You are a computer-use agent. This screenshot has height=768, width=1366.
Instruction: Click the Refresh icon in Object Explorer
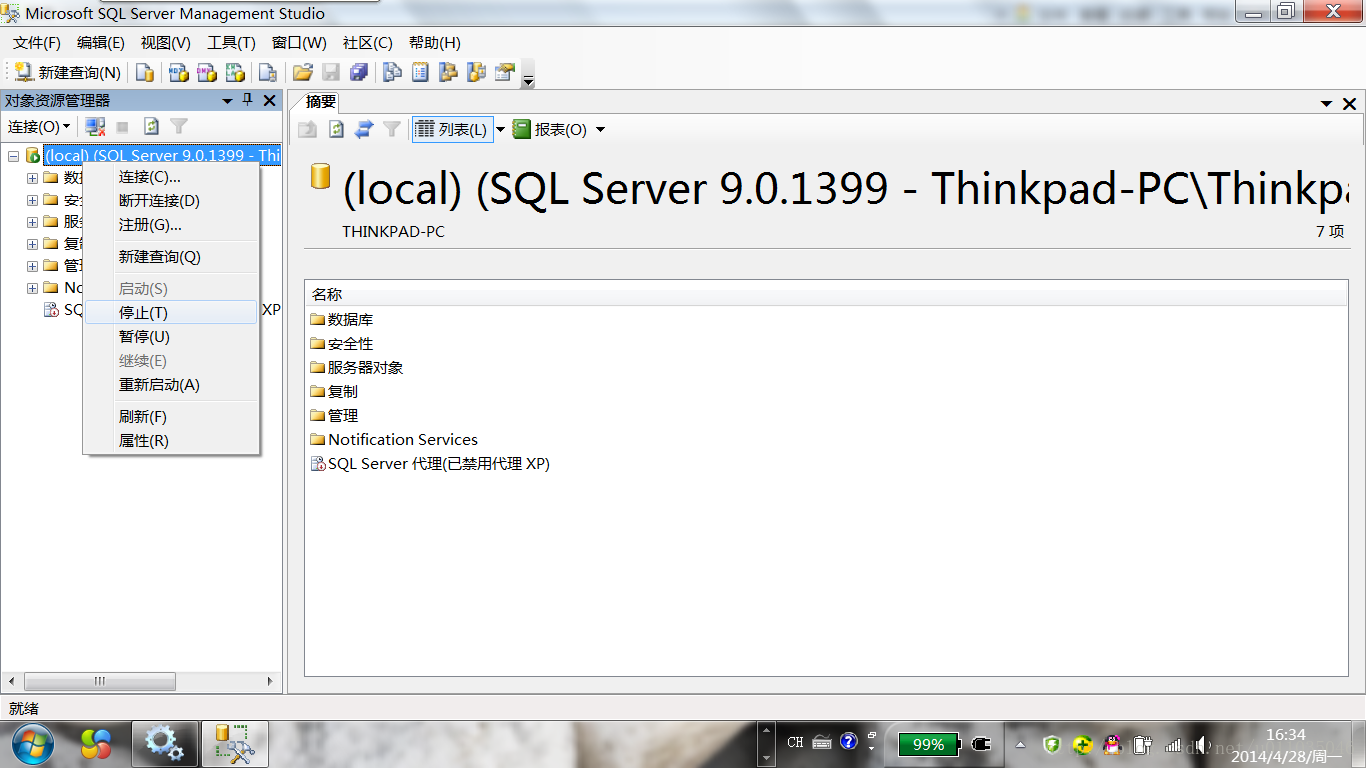click(x=151, y=127)
